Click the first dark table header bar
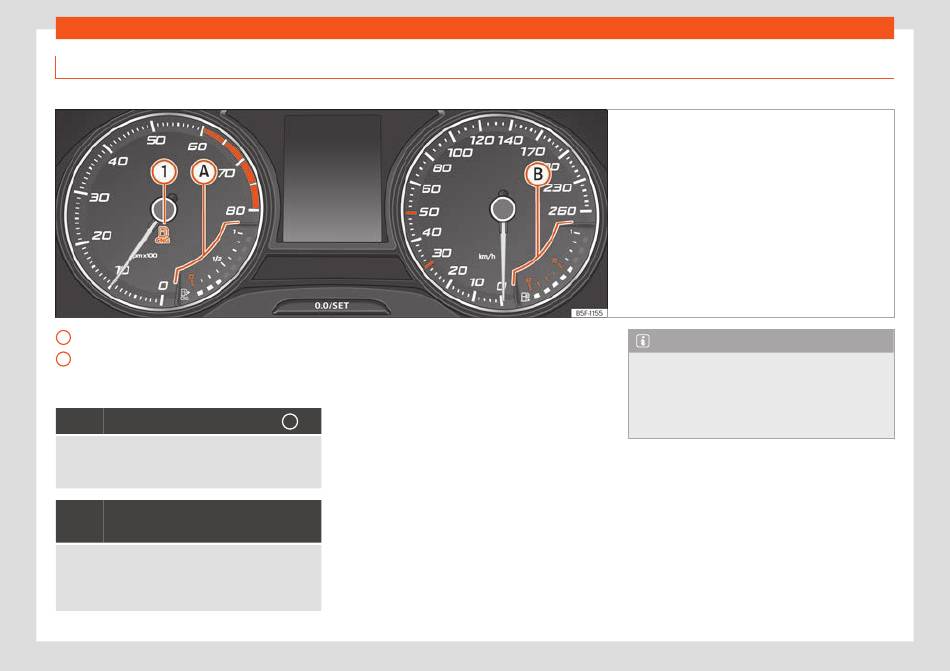Viewport: 950px width, 671px height. point(188,421)
